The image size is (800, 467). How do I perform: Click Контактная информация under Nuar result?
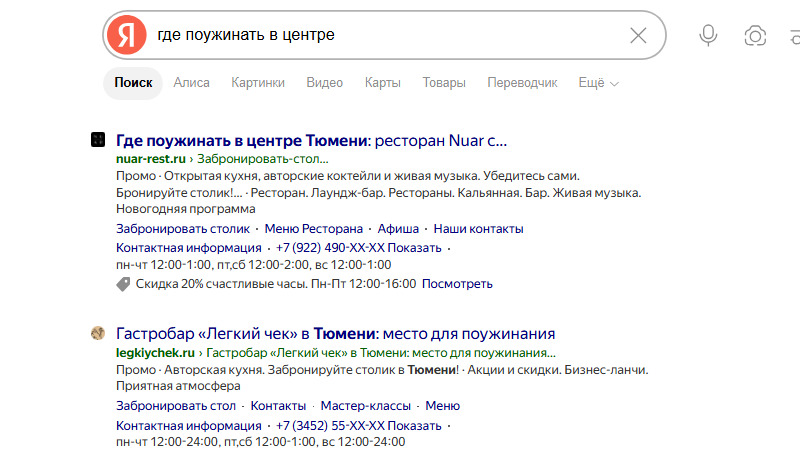pyautogui.click(x=188, y=248)
